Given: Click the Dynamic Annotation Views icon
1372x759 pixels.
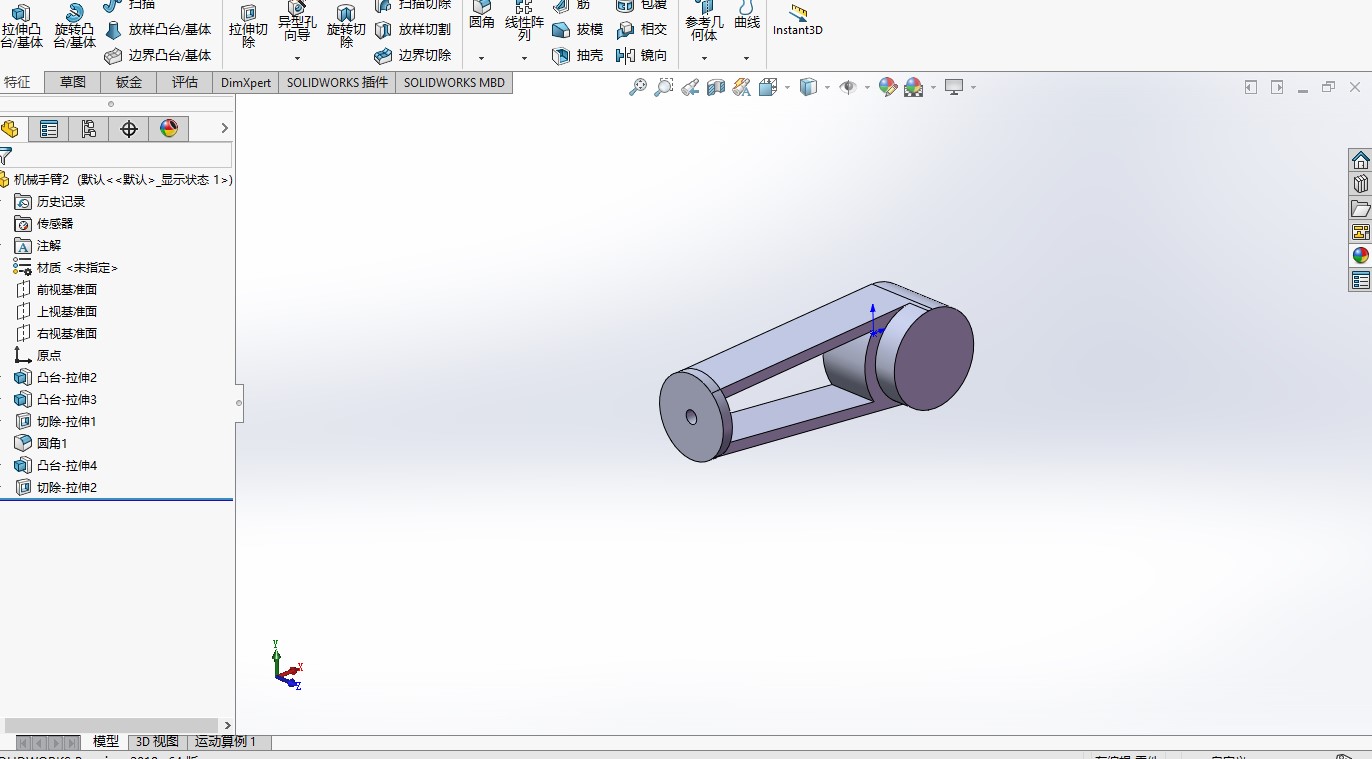Looking at the screenshot, I should (741, 88).
